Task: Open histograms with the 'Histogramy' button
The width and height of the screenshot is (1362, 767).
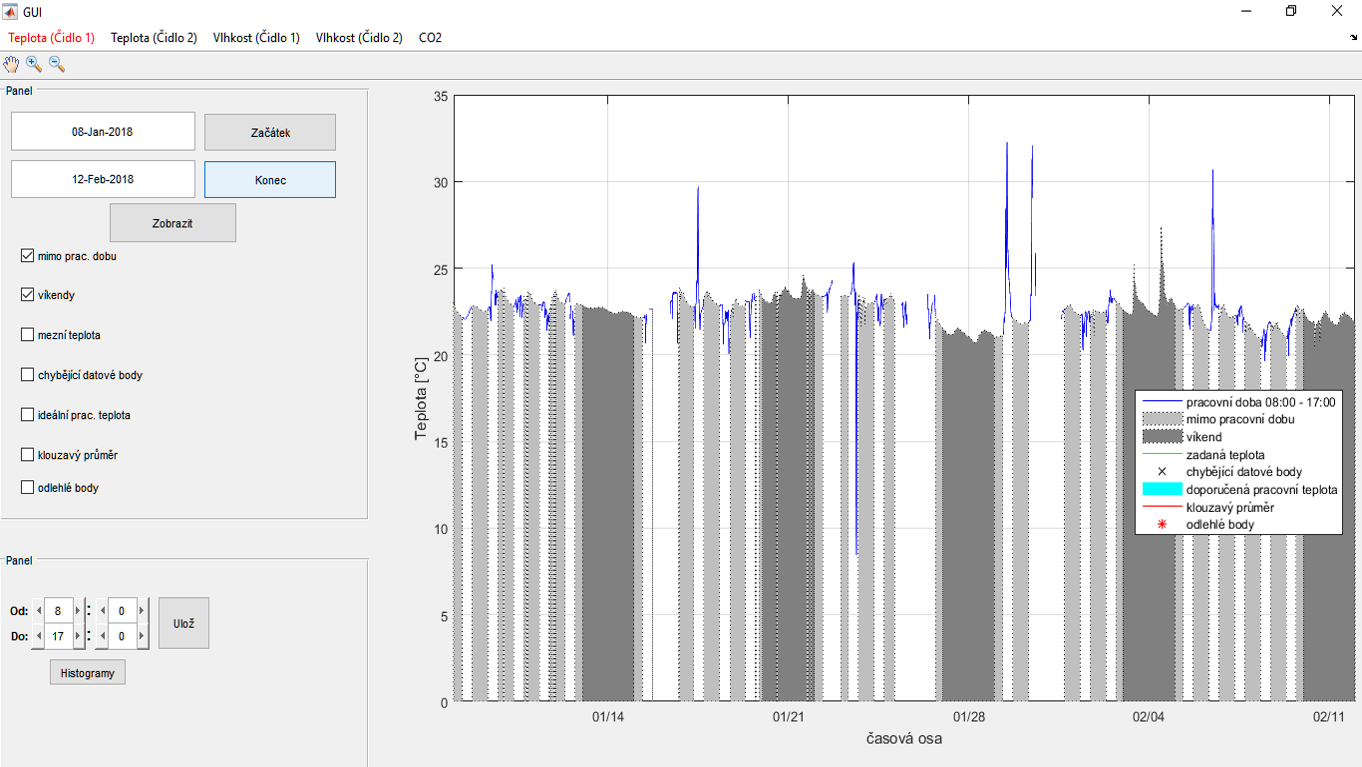Action: [87, 673]
